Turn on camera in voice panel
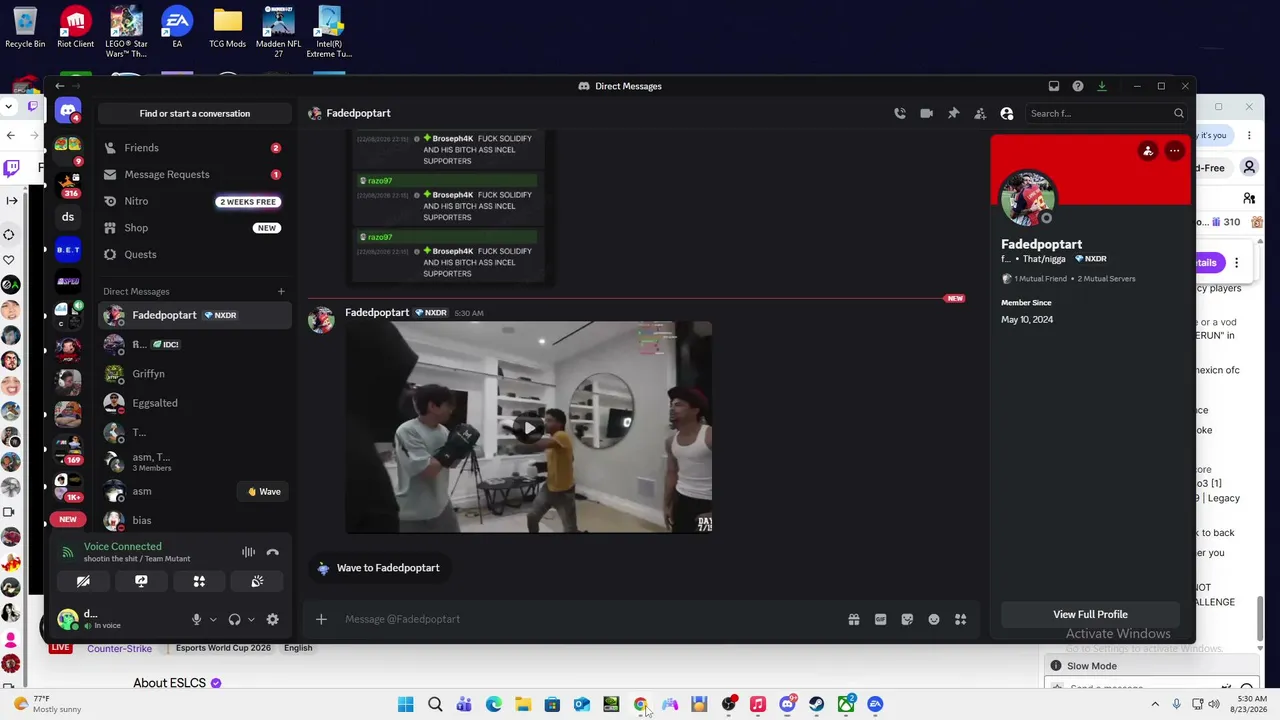 coord(83,581)
